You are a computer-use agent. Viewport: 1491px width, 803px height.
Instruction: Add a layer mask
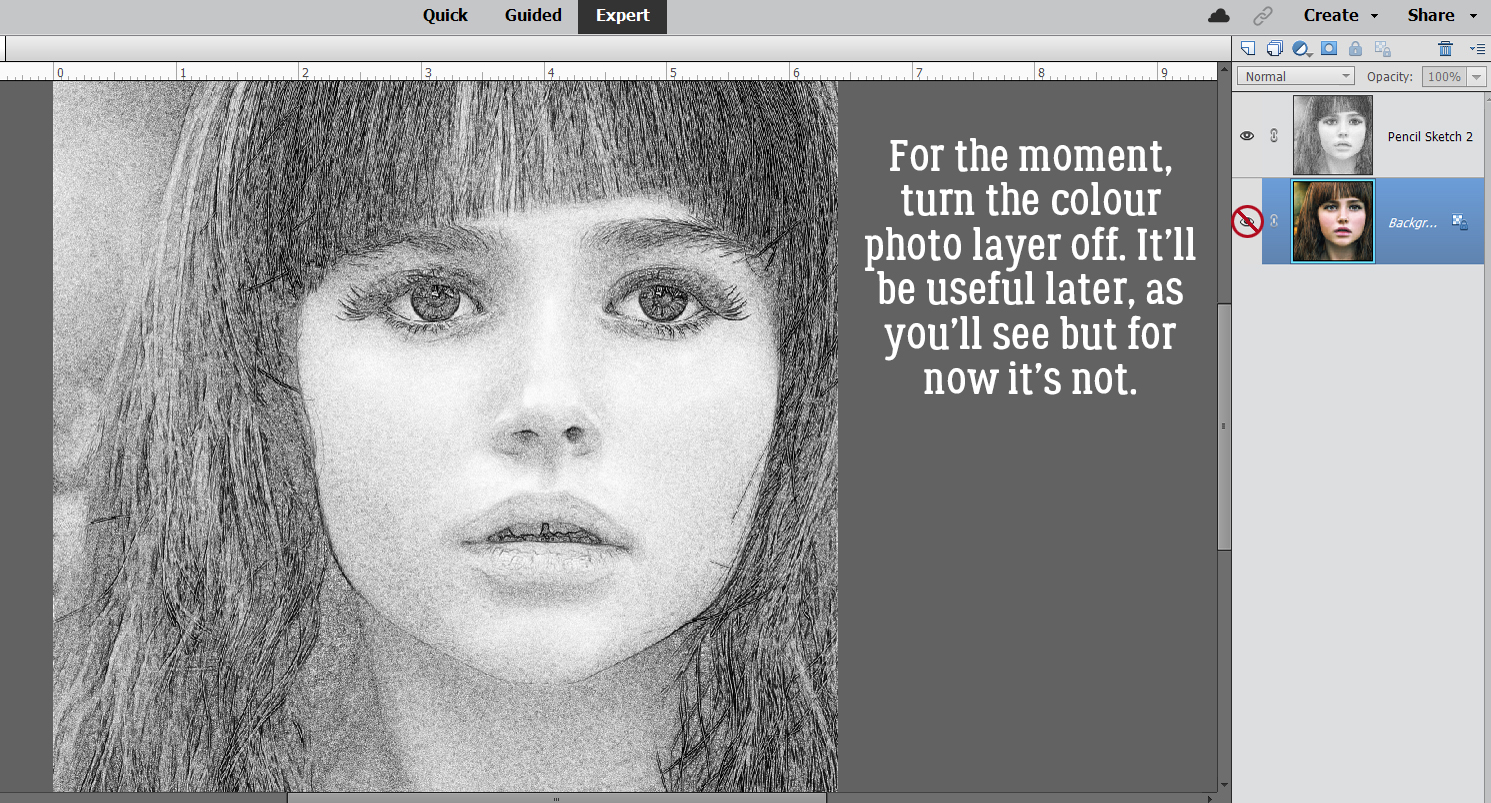1329,48
